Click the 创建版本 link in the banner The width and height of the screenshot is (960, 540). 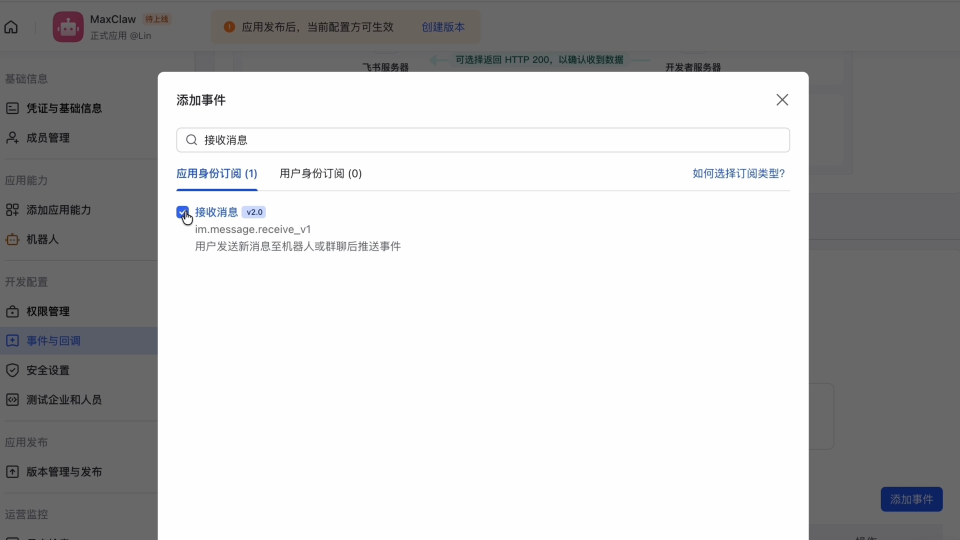[x=443, y=27]
